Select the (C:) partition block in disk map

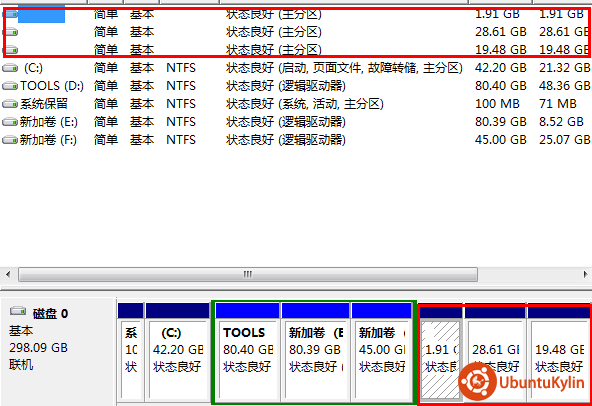point(178,351)
